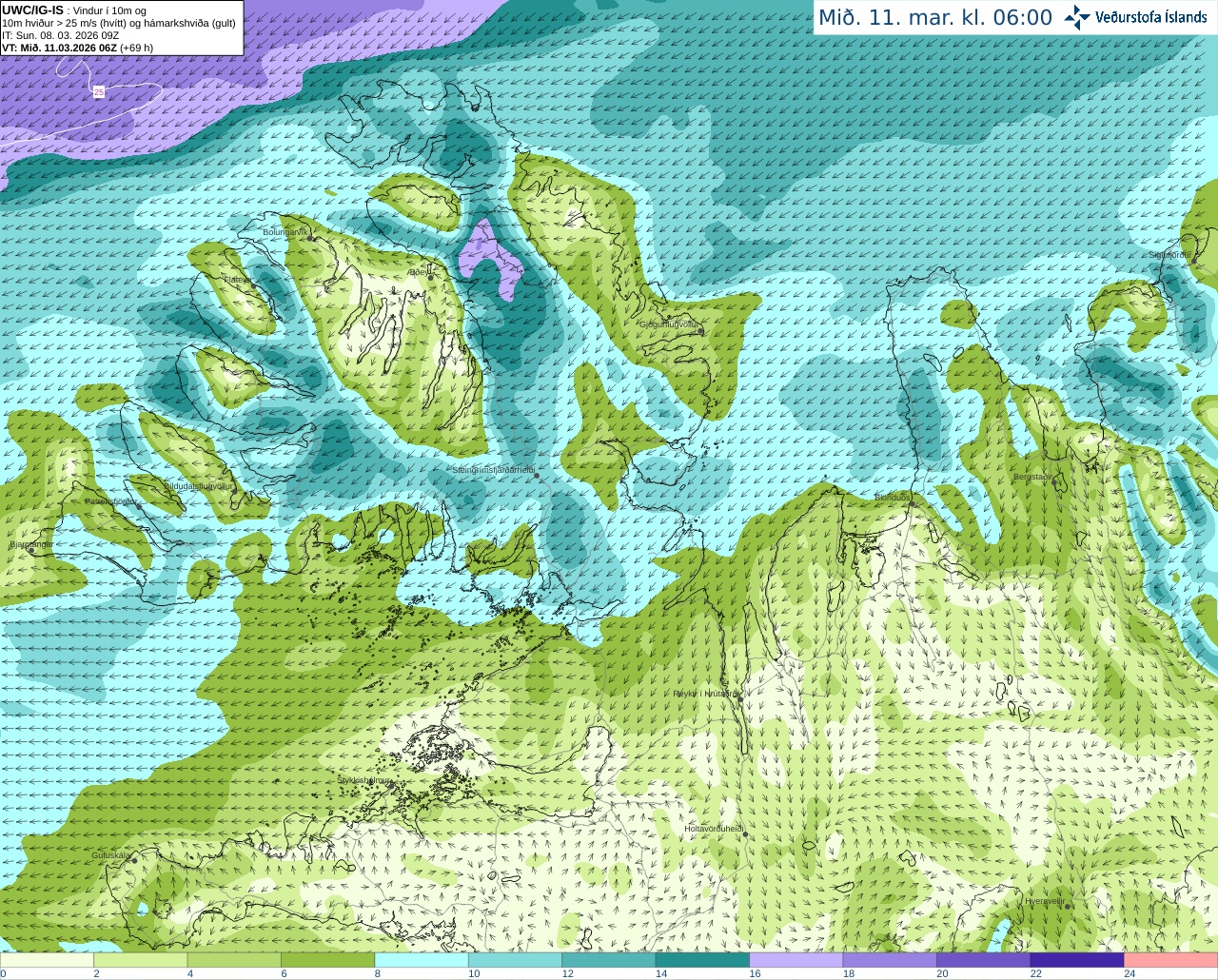Select the 18–20 m/s purple legend swatch
The height and width of the screenshot is (980, 1218).
(890, 959)
